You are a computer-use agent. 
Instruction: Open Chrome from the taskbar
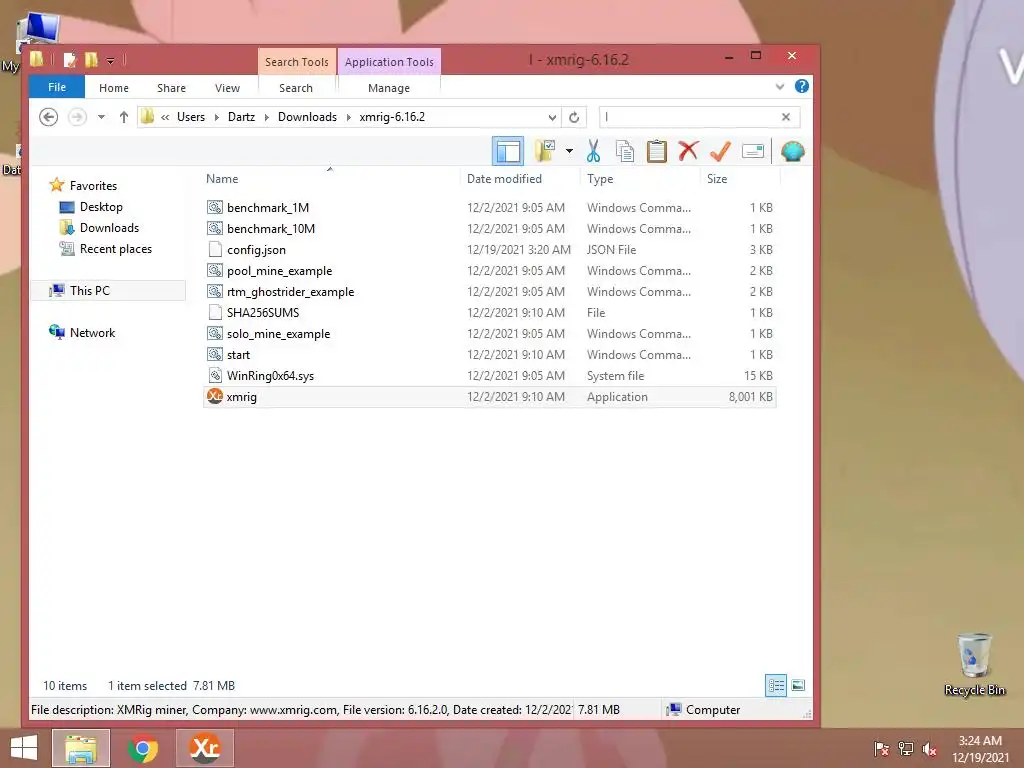[143, 748]
